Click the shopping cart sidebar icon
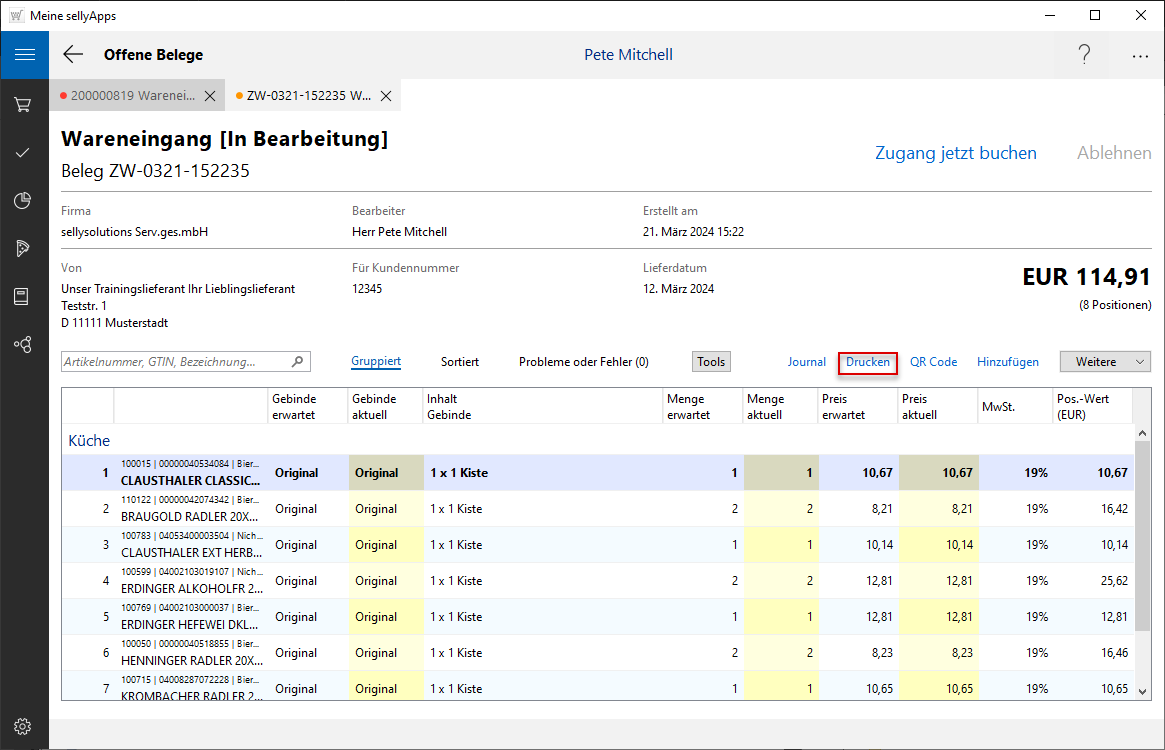This screenshot has height=750, width=1165. point(24,104)
